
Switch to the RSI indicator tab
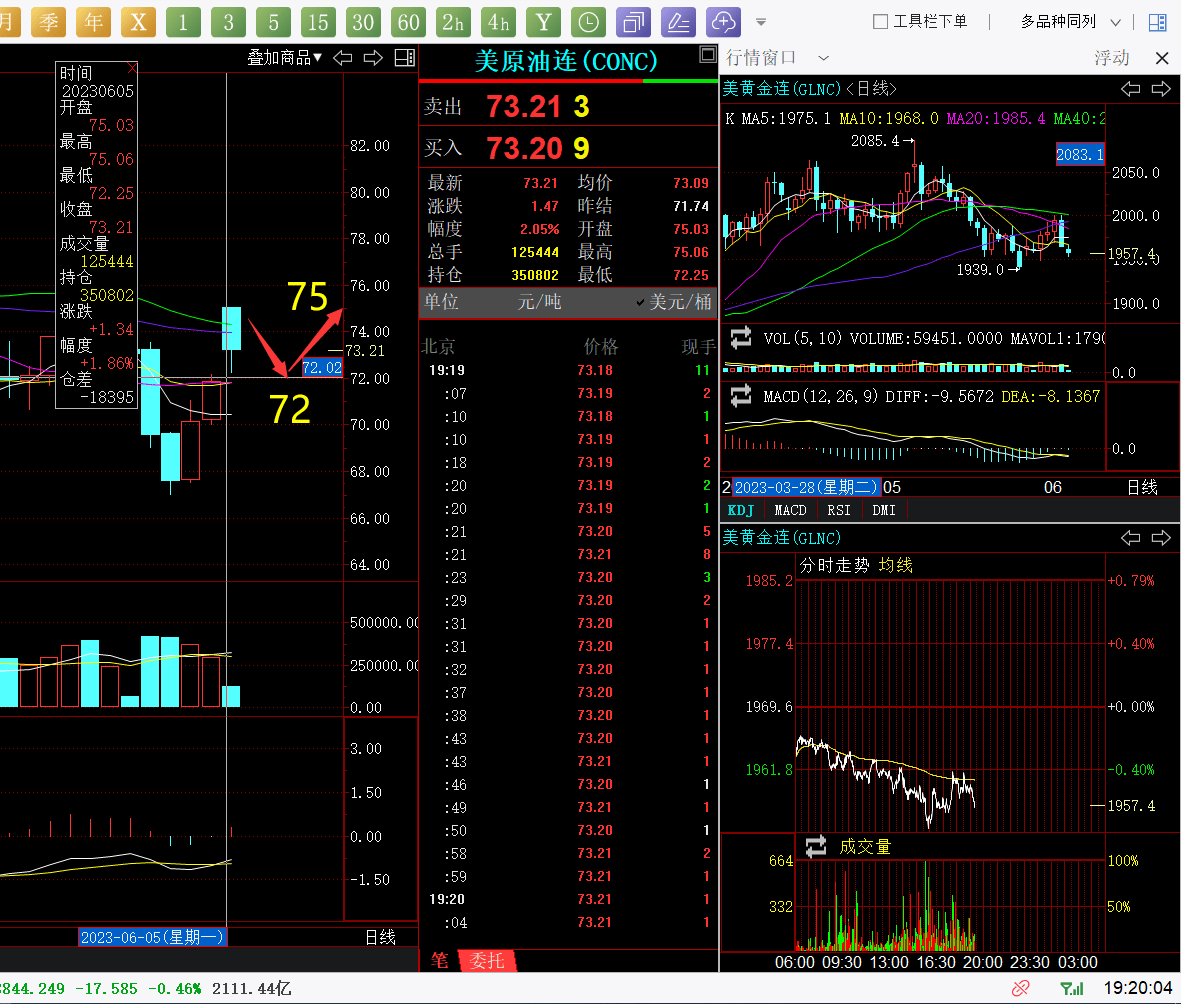click(x=838, y=510)
